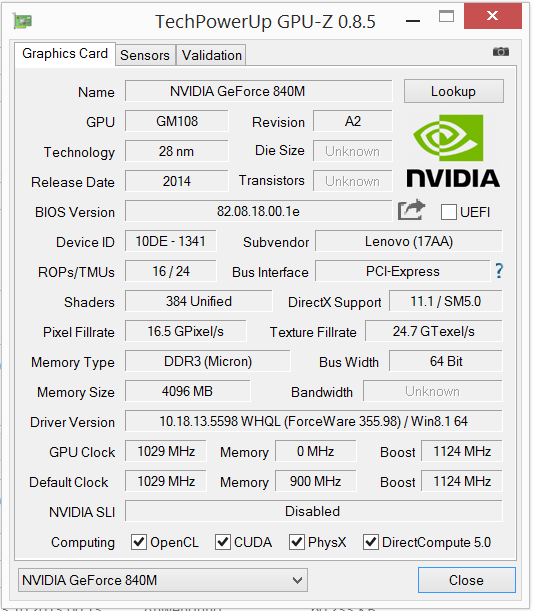534x611 pixels.
Task: Switch to the Sensors tab
Action: point(145,55)
